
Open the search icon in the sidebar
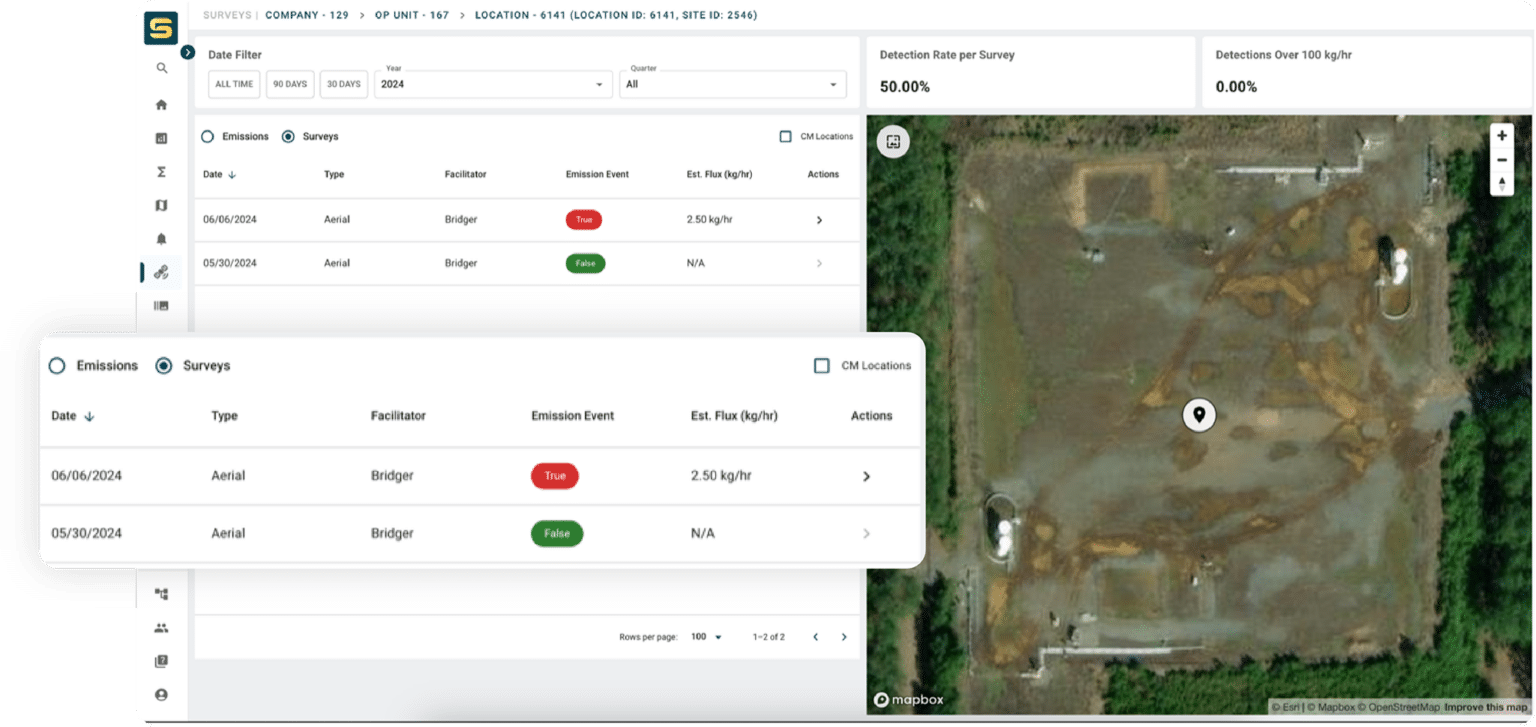(x=161, y=68)
